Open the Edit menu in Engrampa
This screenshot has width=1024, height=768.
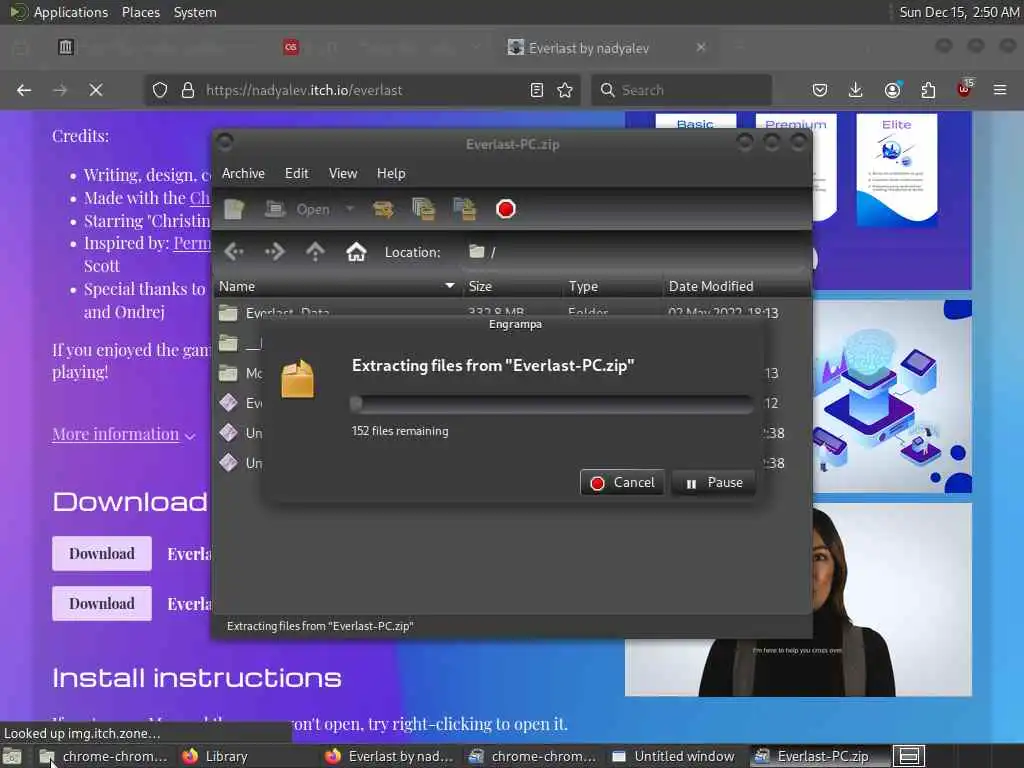(296, 173)
